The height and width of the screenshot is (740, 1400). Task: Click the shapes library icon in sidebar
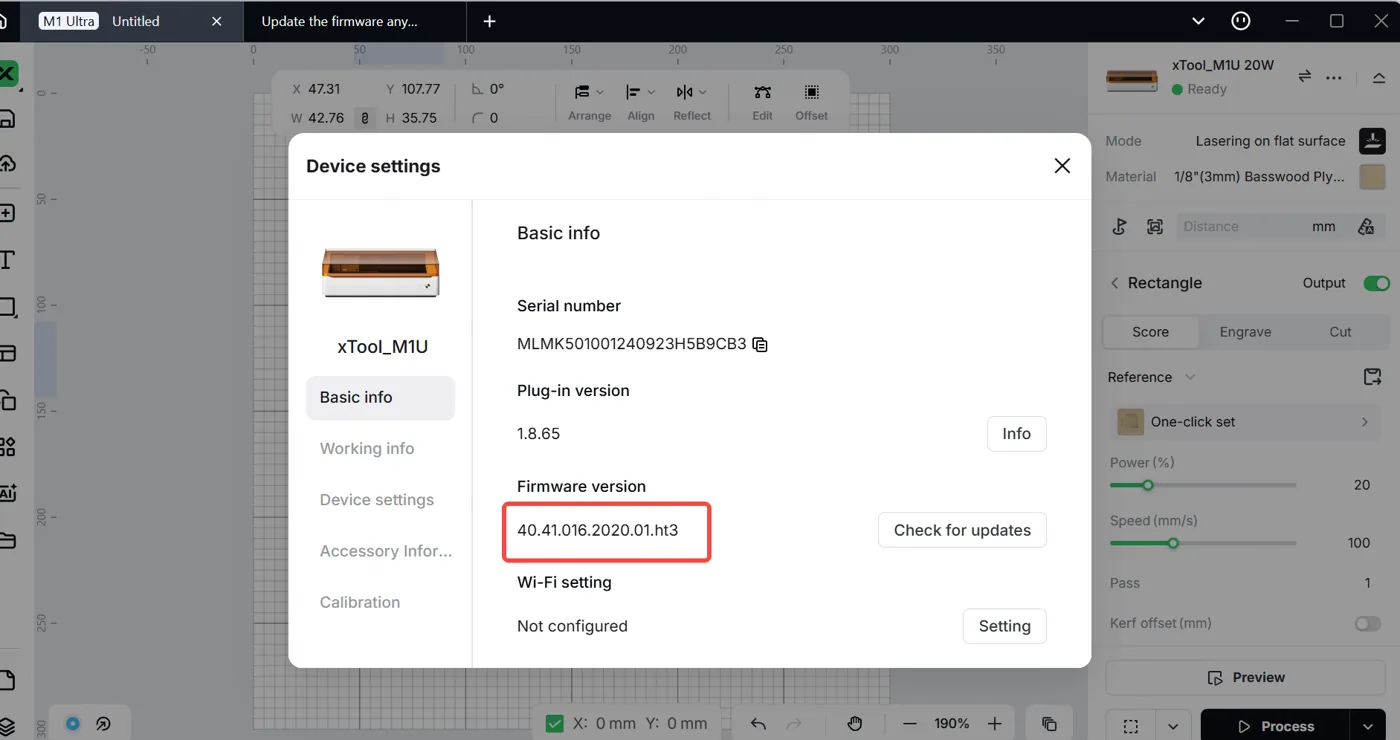coord(6,400)
